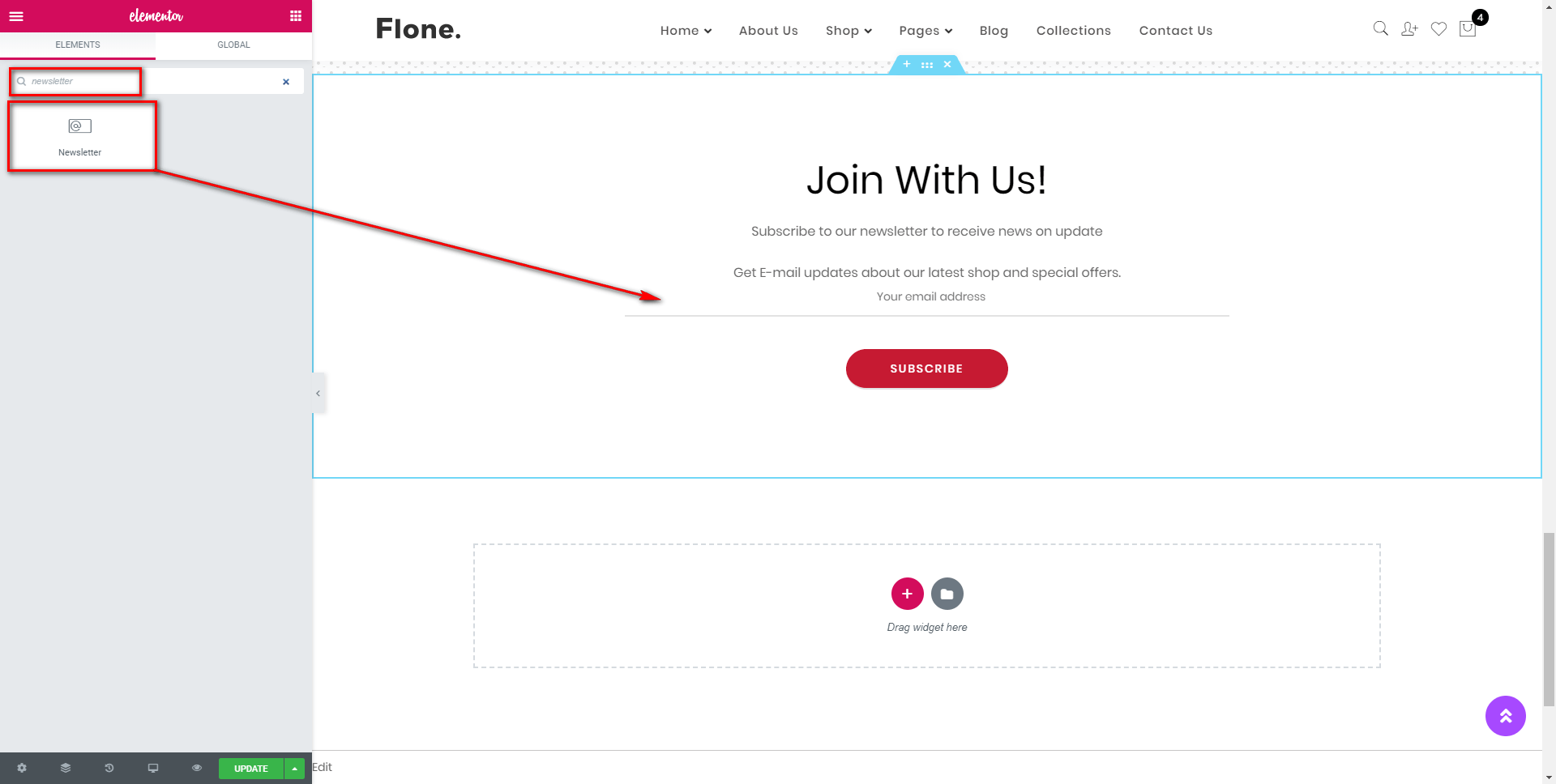Viewport: 1556px width, 784px height.
Task: Select the Newsletter widget
Action: (81, 136)
